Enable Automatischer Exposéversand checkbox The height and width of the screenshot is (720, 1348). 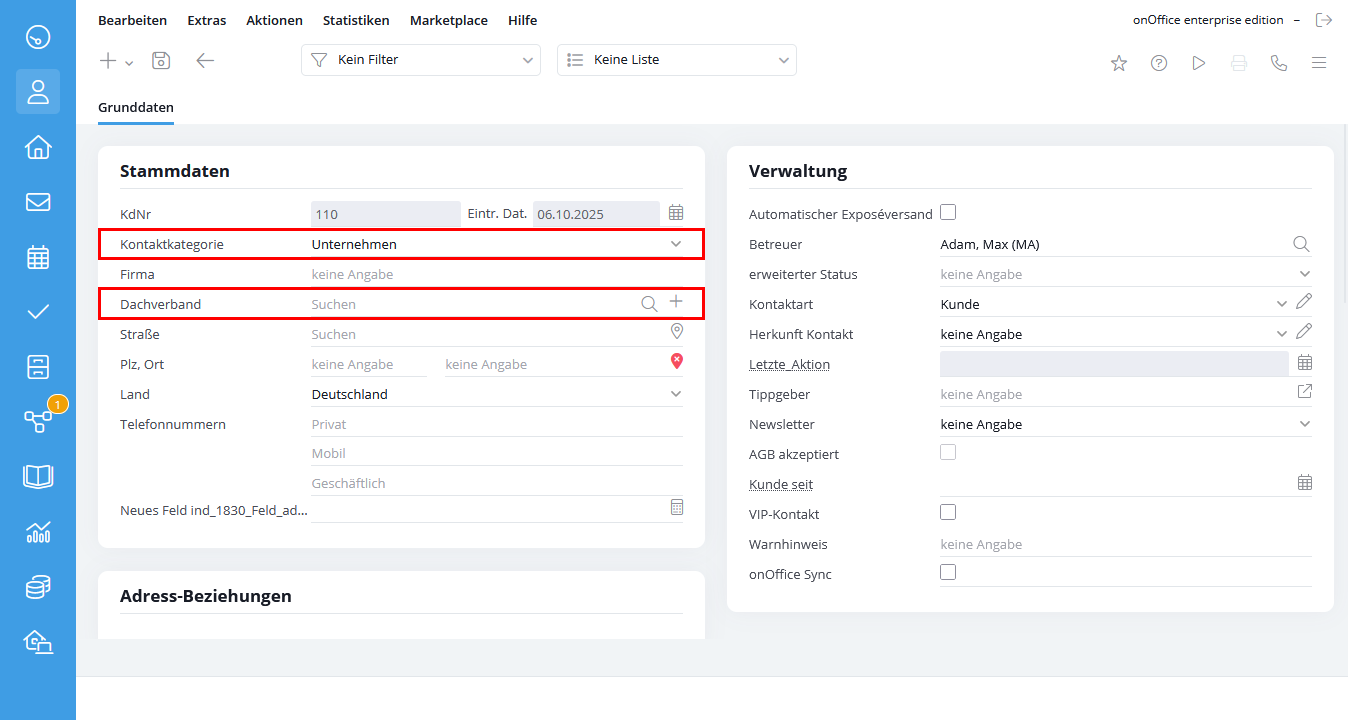click(948, 212)
